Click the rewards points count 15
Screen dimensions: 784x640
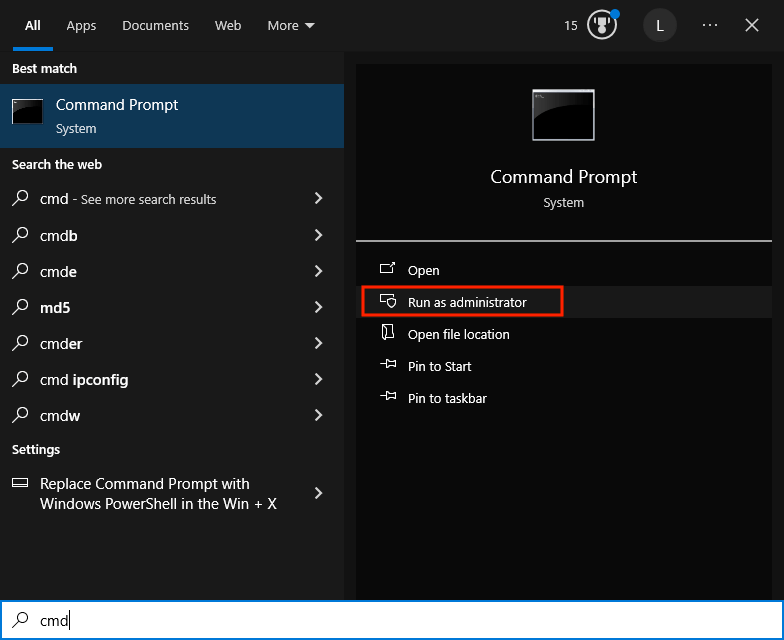[570, 26]
